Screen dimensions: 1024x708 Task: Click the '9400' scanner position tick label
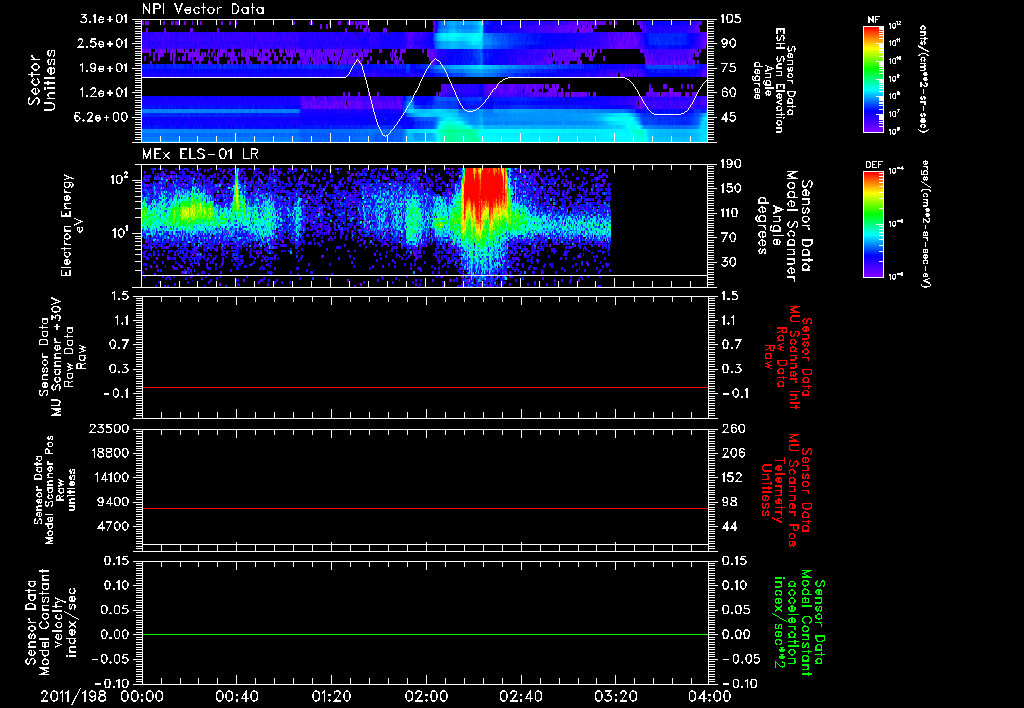click(x=114, y=502)
